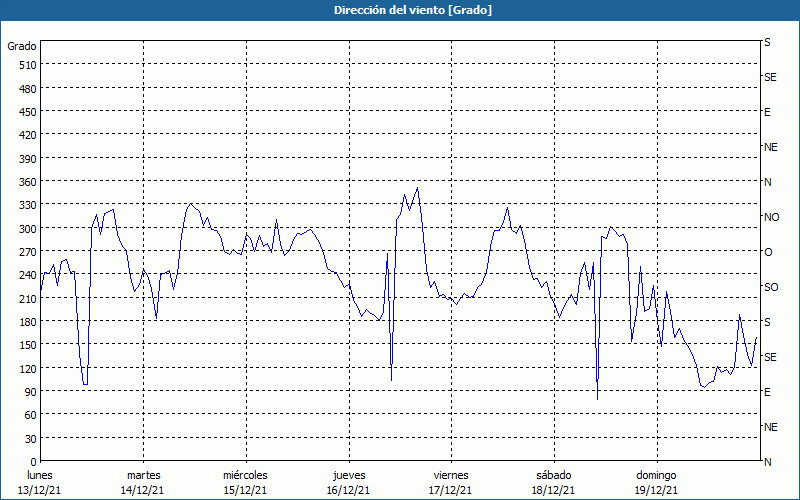The width and height of the screenshot is (800, 500).
Task: Select the 420 degree axis label
Action: tap(28, 135)
